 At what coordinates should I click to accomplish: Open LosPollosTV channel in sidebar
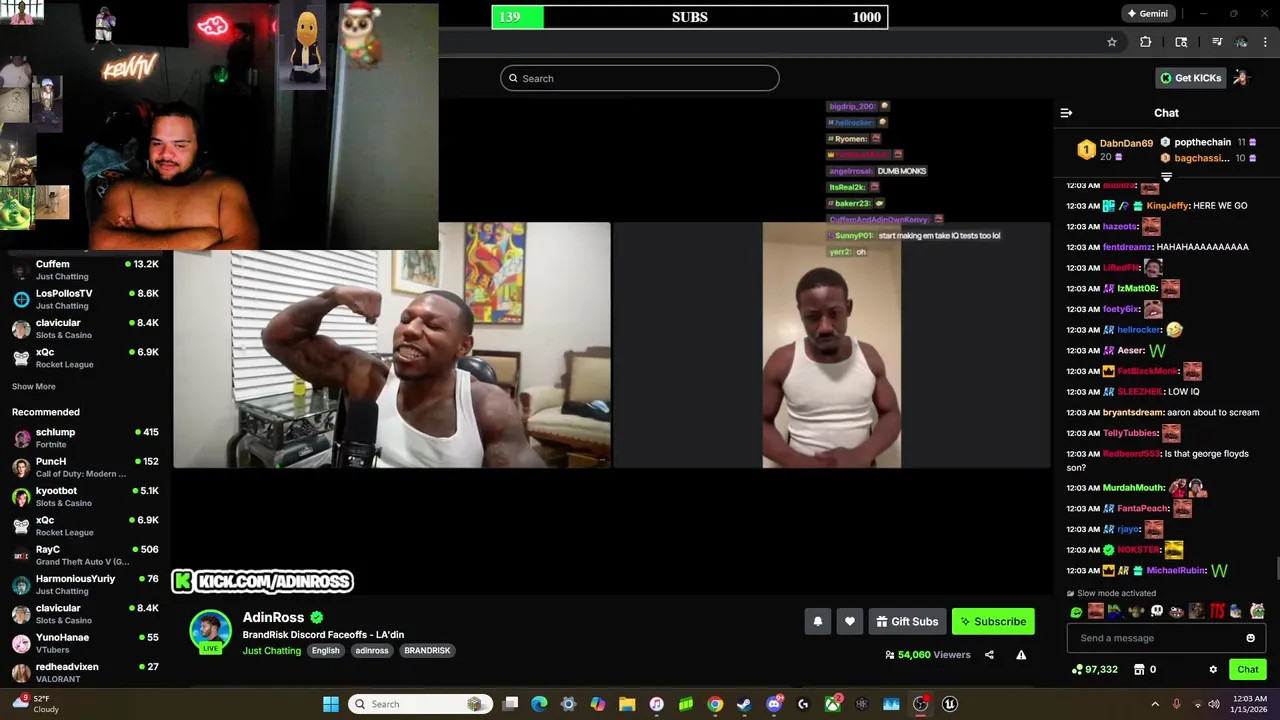[x=85, y=299]
